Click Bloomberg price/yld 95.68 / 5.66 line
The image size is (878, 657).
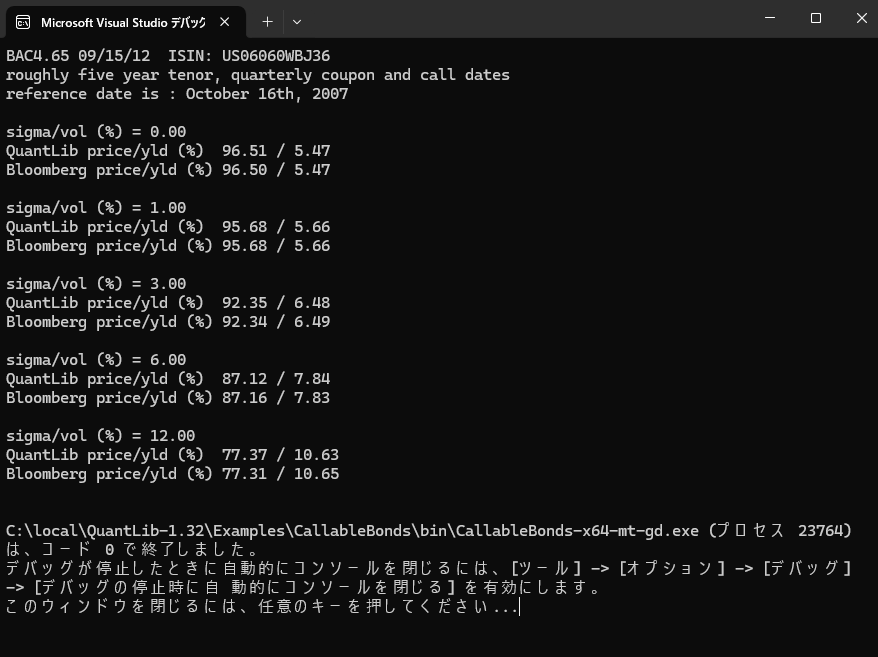tap(168, 246)
